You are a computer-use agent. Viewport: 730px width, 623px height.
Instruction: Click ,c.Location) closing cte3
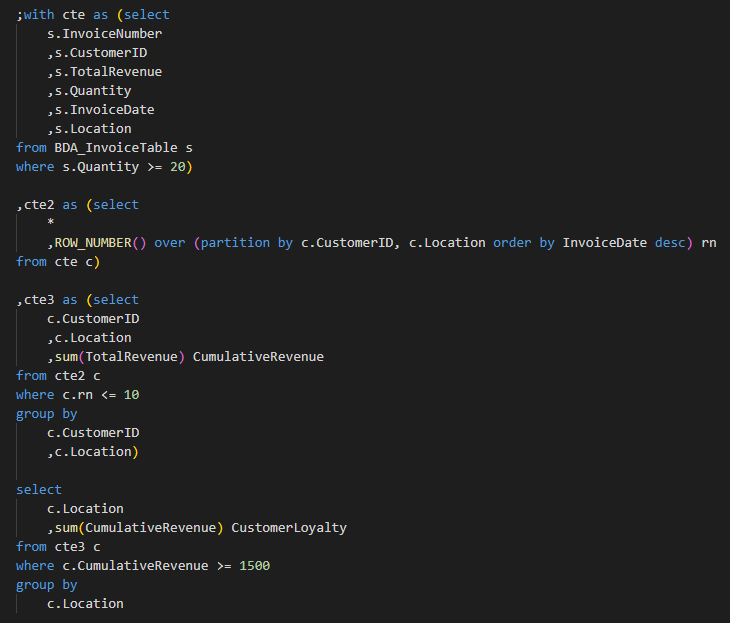[x=93, y=452]
